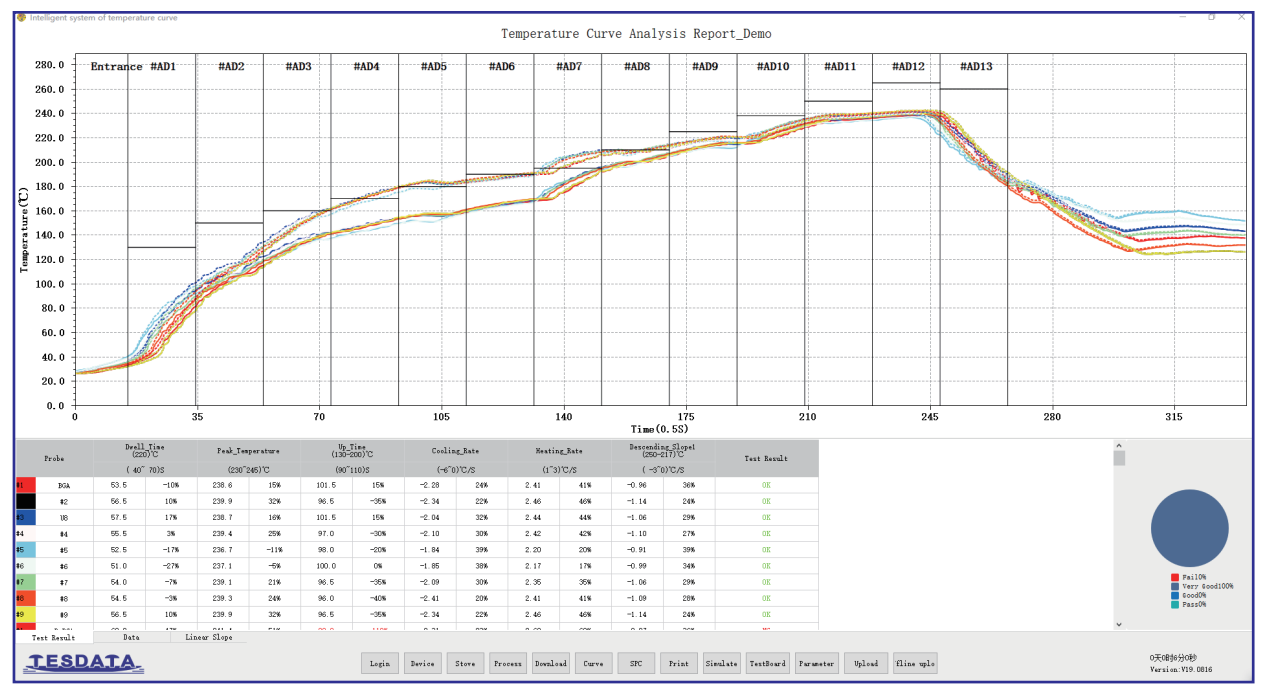Open the Parameter button
Viewport: 1262px width, 690px height.
817,663
